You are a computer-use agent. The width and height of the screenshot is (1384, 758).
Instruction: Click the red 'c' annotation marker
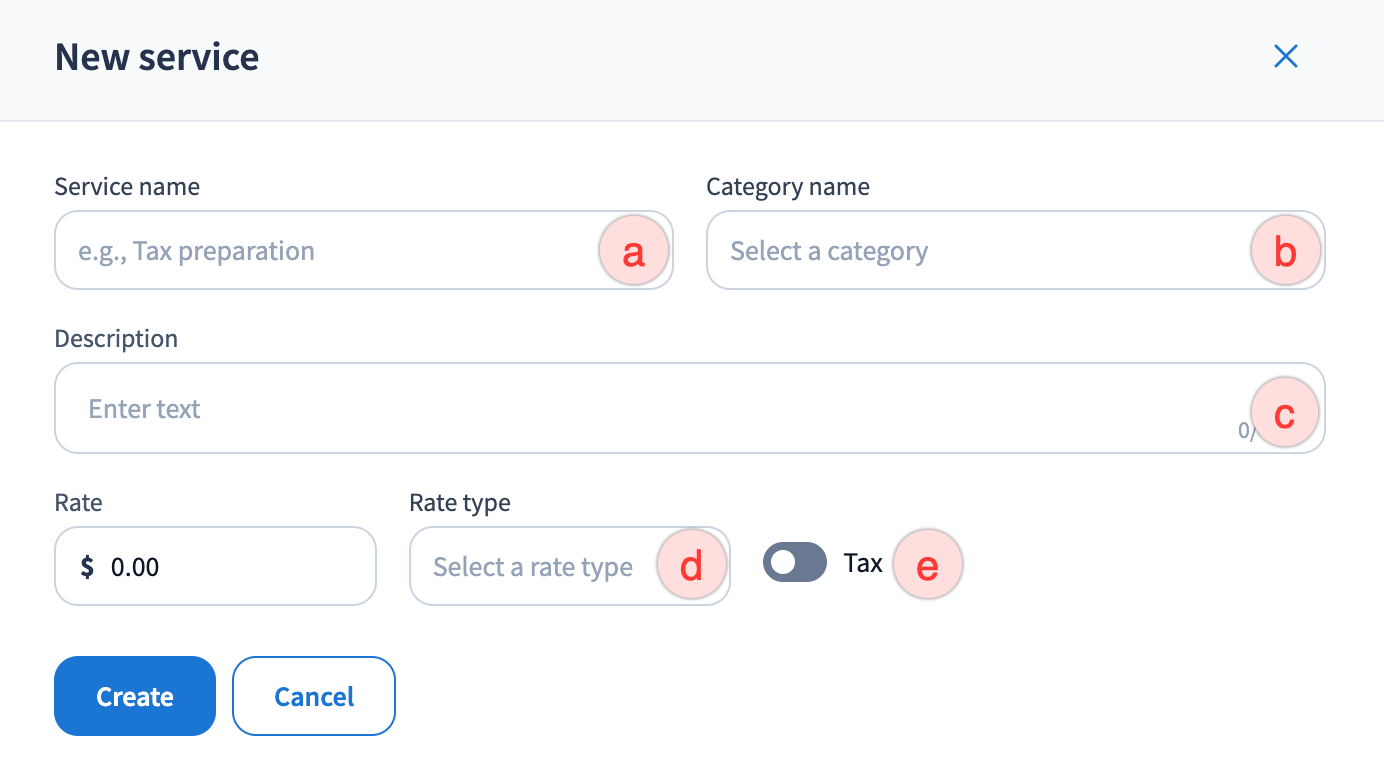1285,411
